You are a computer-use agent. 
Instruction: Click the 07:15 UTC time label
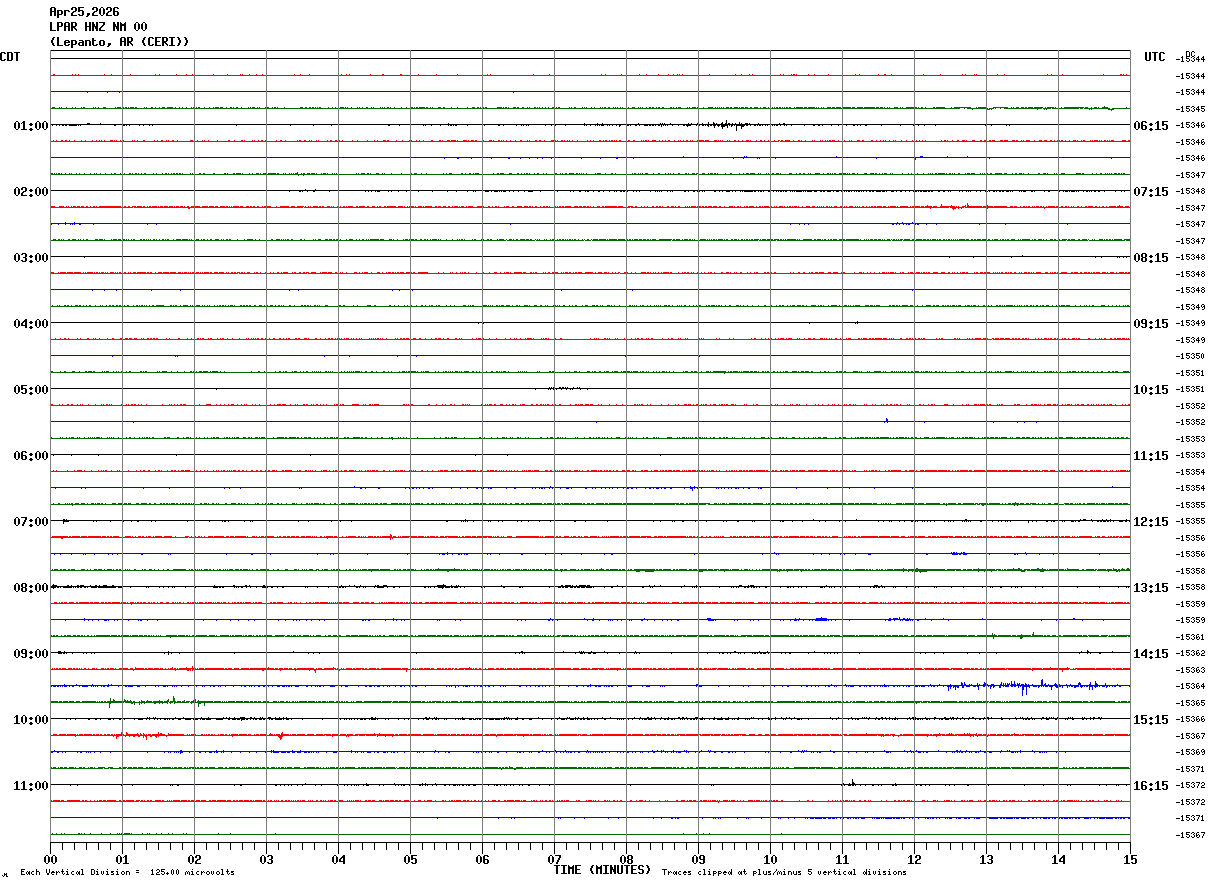(x=1150, y=192)
